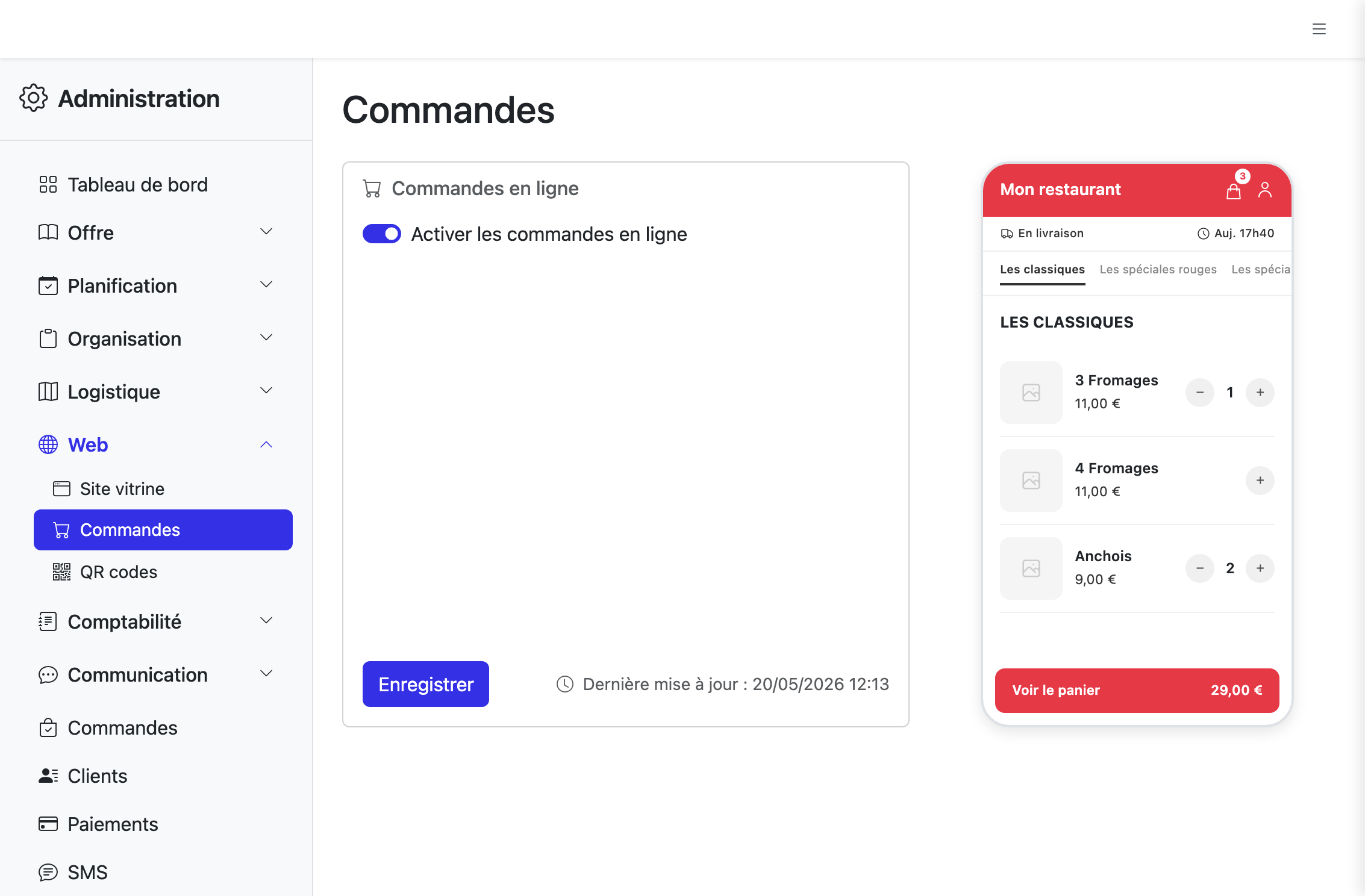Open the hamburger menu at top right
This screenshot has height=896, width=1365.
pyautogui.click(x=1319, y=29)
